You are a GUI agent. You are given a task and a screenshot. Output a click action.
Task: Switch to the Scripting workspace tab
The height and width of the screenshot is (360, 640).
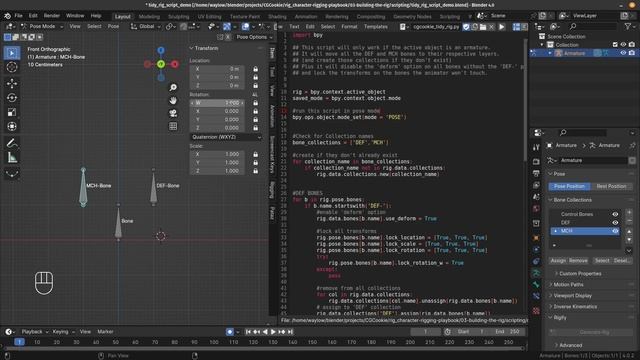click(449, 16)
